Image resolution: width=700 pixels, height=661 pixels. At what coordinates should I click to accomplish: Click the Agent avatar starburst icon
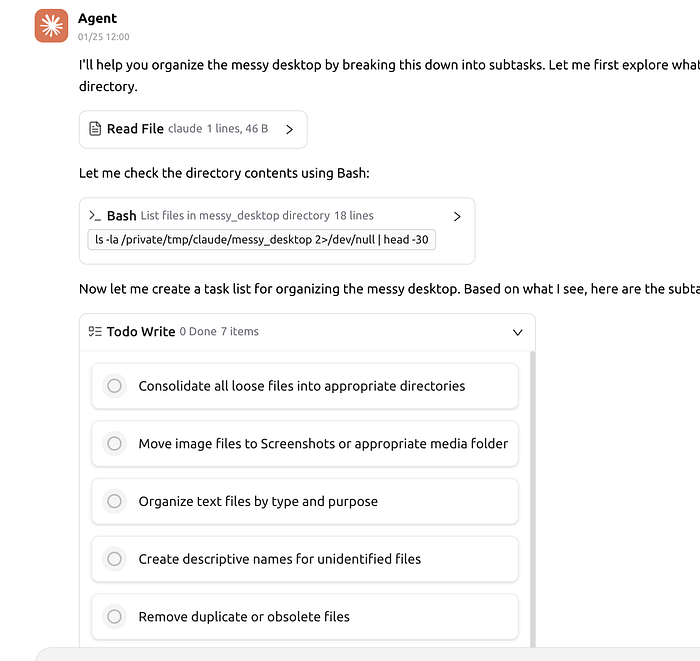point(51,26)
